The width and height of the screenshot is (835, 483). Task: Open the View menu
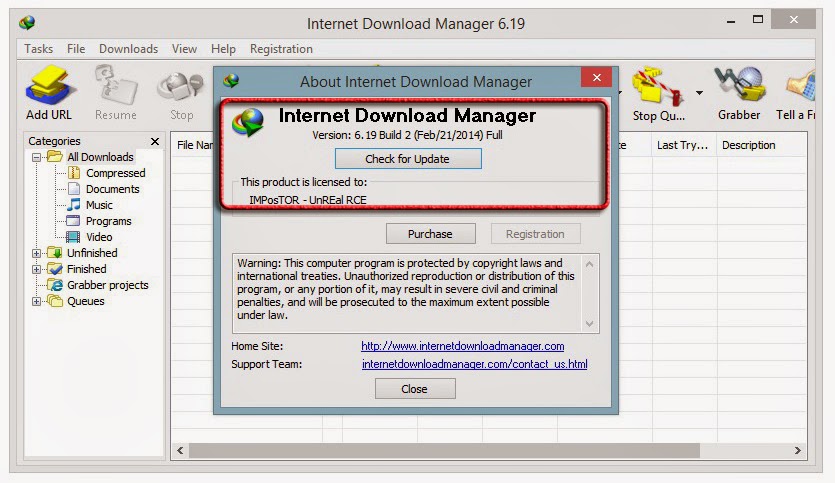point(184,49)
